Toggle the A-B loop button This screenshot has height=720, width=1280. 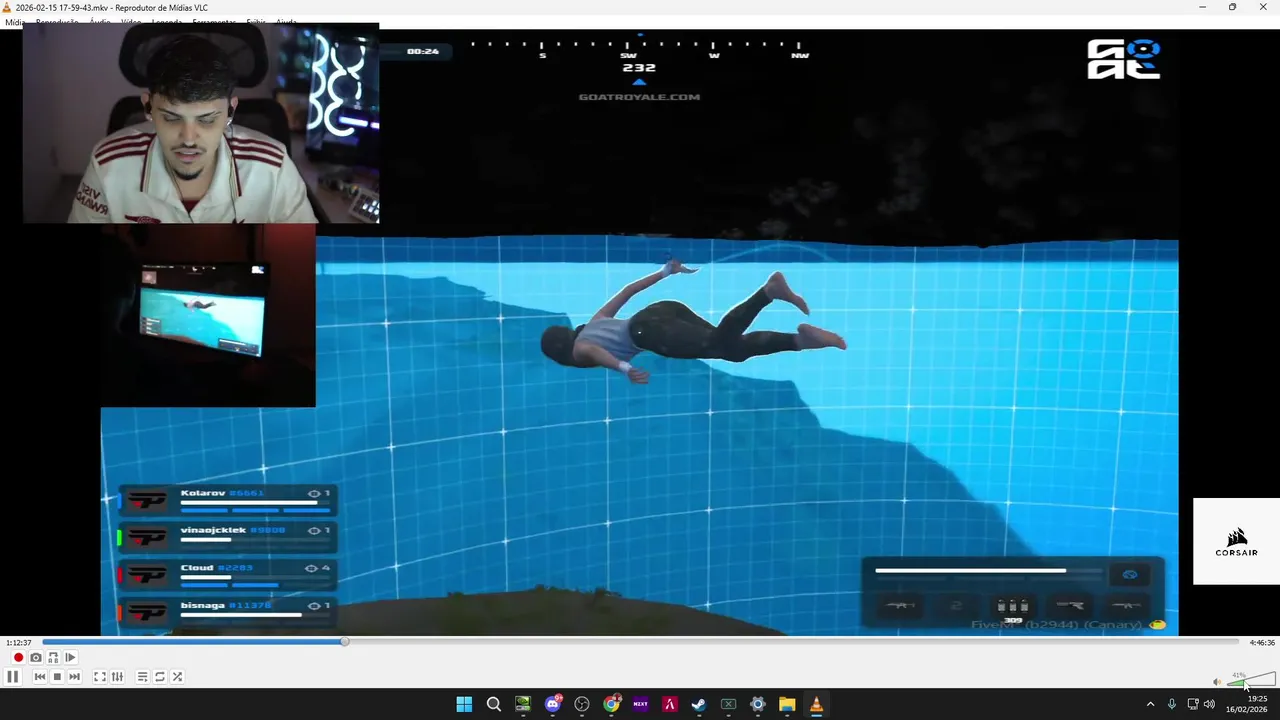coord(53,657)
